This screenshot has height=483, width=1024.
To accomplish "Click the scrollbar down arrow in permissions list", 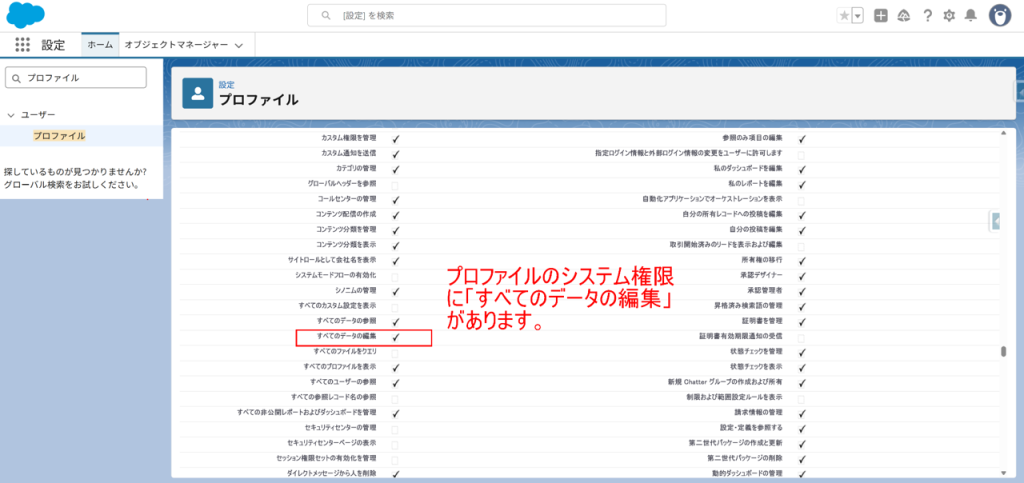I will [1004, 473].
